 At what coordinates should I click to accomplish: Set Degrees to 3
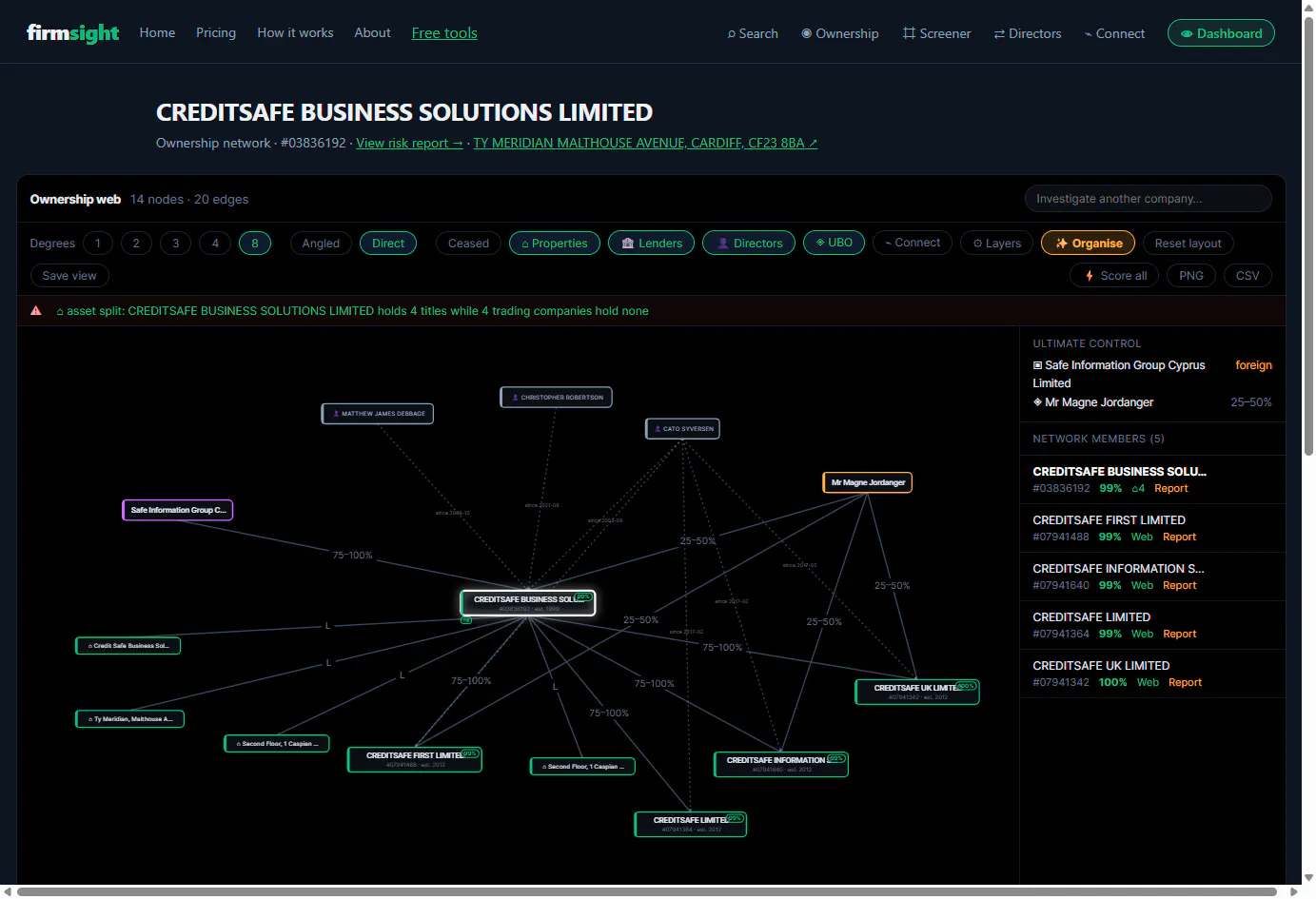click(x=176, y=244)
